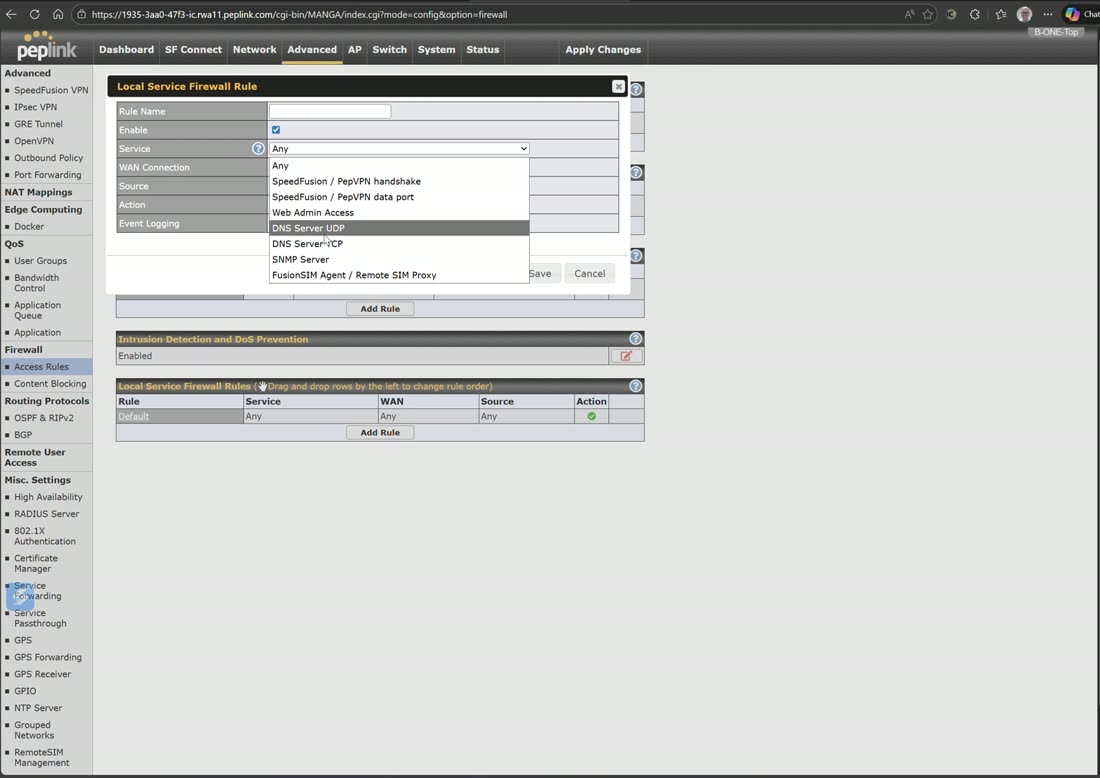Screen dimensions: 1100x778
Task: Collapse the Service dropdown
Action: (399, 149)
